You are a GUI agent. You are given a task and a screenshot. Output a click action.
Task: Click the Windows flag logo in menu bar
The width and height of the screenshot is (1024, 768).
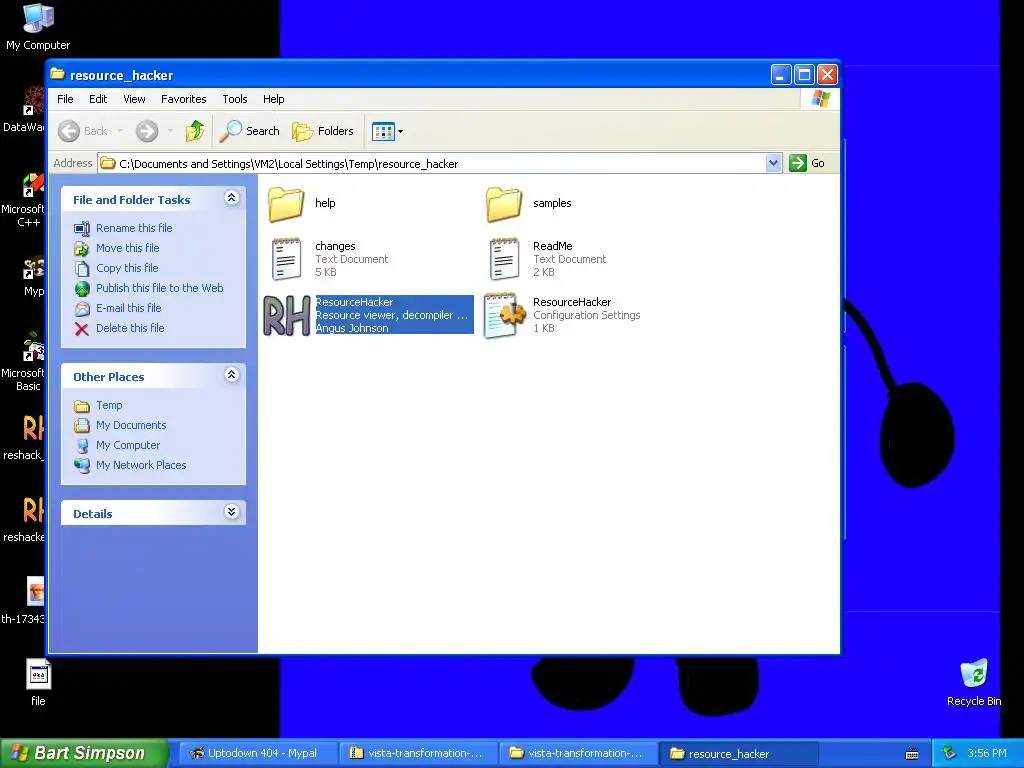[x=820, y=99]
